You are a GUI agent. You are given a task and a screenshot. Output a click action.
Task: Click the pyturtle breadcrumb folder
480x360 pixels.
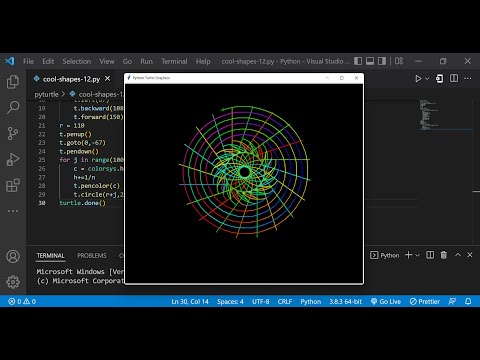click(46, 94)
